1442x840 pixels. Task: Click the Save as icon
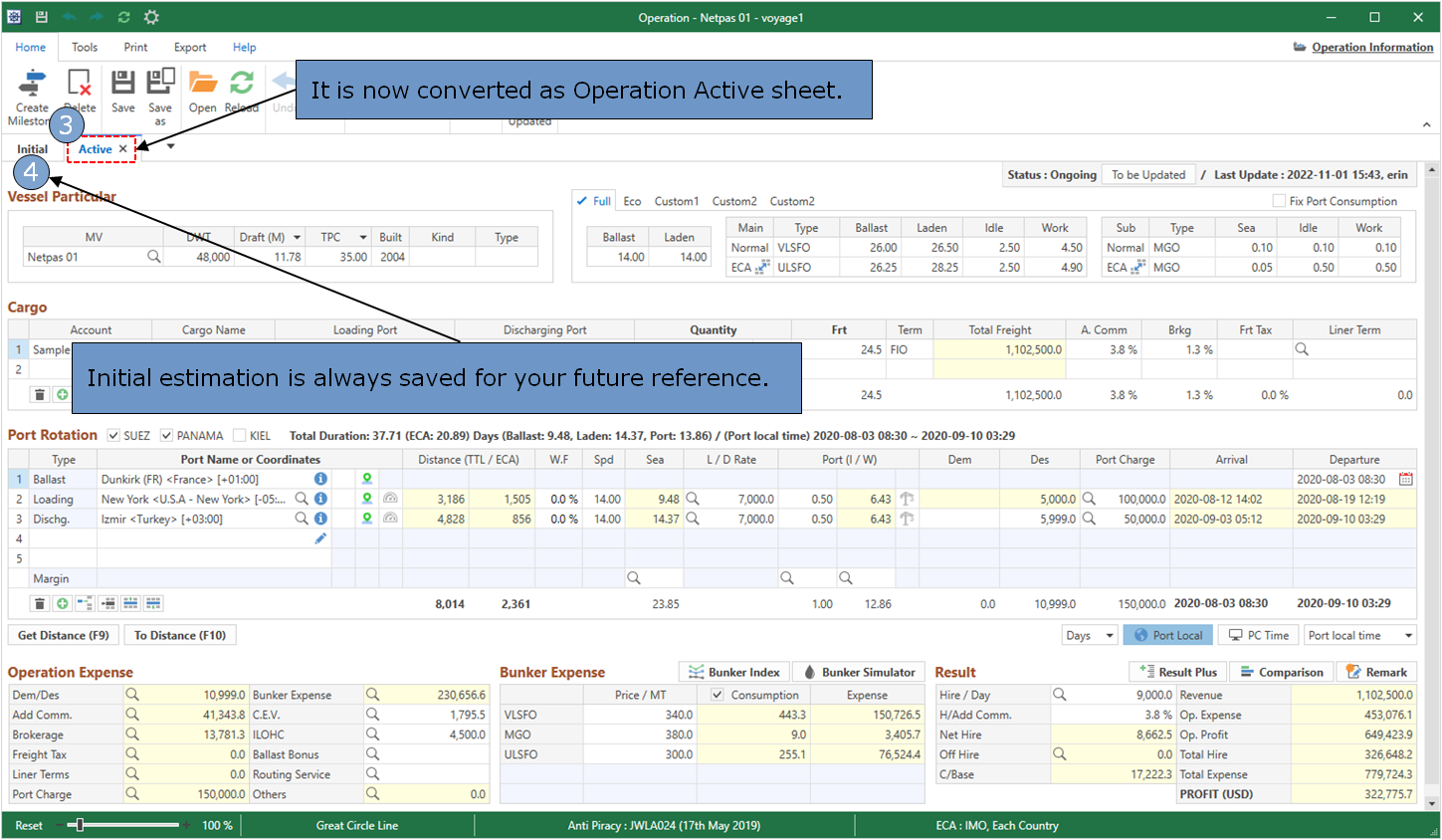[x=160, y=83]
